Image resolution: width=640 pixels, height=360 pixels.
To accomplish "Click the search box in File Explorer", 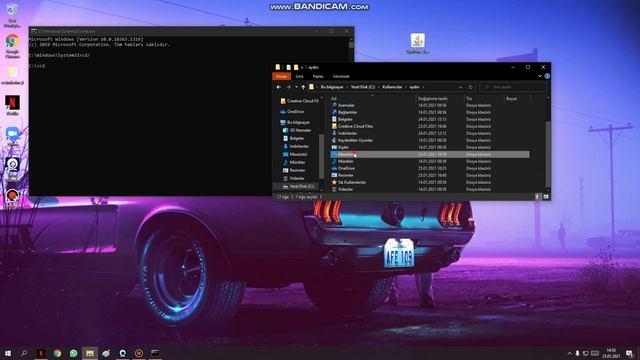I will click(513, 87).
